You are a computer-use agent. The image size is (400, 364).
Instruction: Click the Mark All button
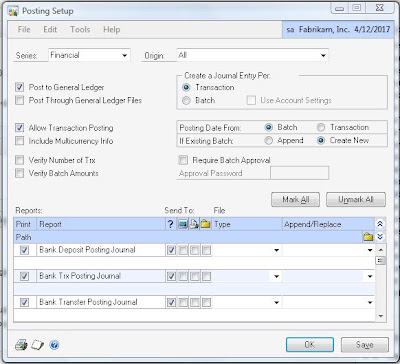(x=296, y=200)
